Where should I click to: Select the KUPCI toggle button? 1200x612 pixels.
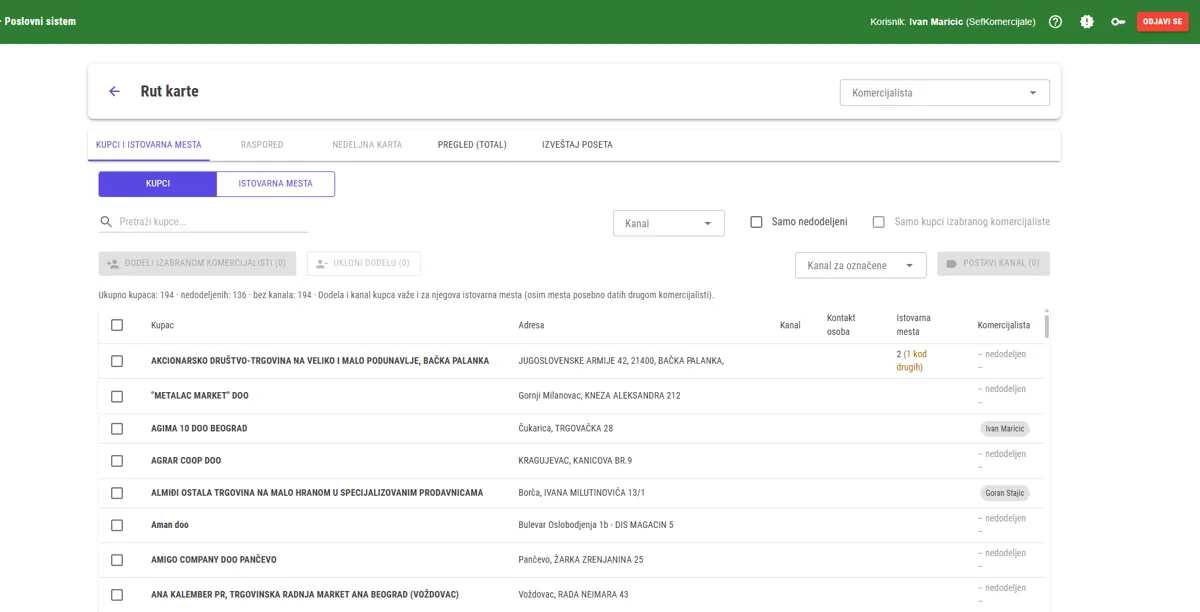(158, 184)
